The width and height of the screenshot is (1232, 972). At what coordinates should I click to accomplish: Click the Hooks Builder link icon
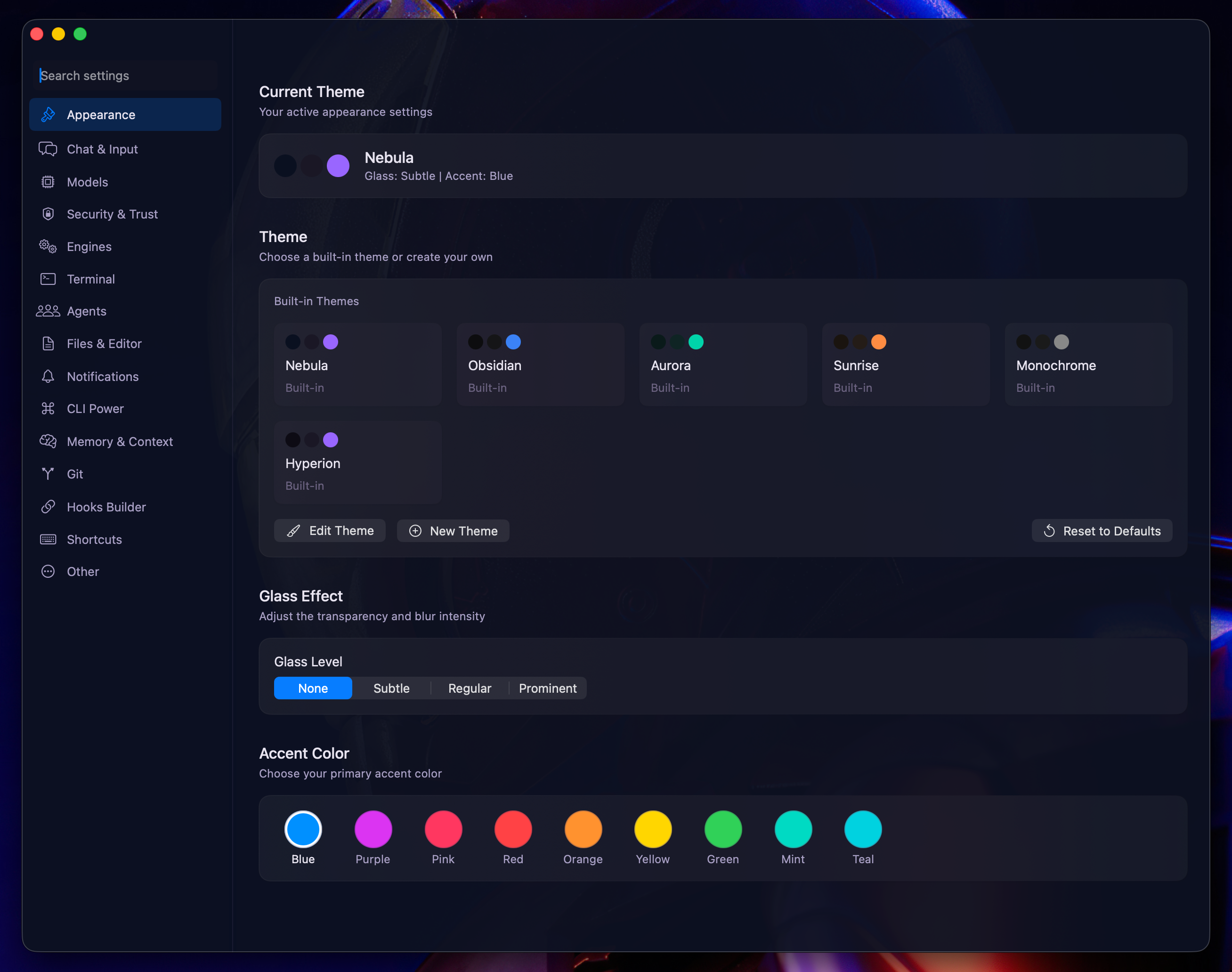pyautogui.click(x=49, y=507)
